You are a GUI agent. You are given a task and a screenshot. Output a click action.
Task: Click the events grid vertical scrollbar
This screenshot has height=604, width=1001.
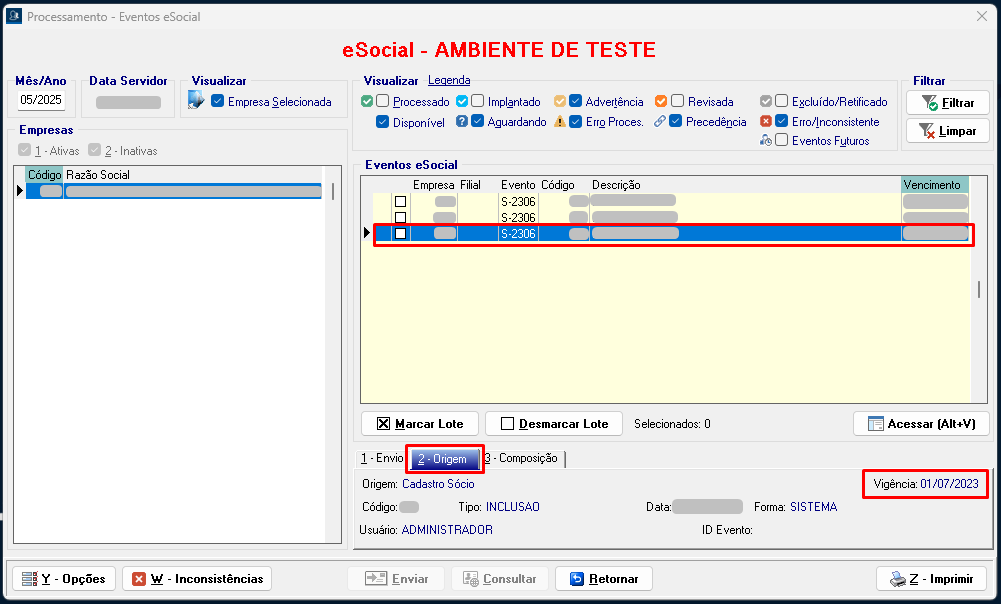(x=979, y=290)
